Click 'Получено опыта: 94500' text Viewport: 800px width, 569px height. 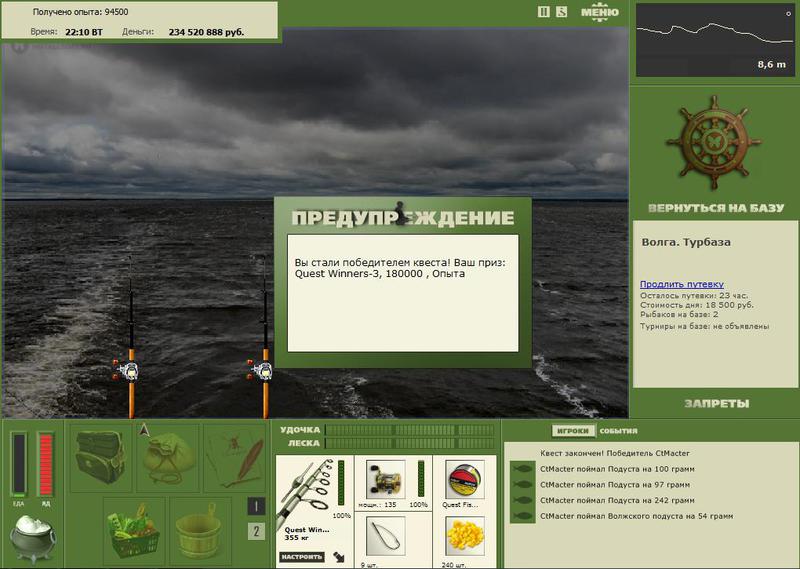(x=81, y=12)
